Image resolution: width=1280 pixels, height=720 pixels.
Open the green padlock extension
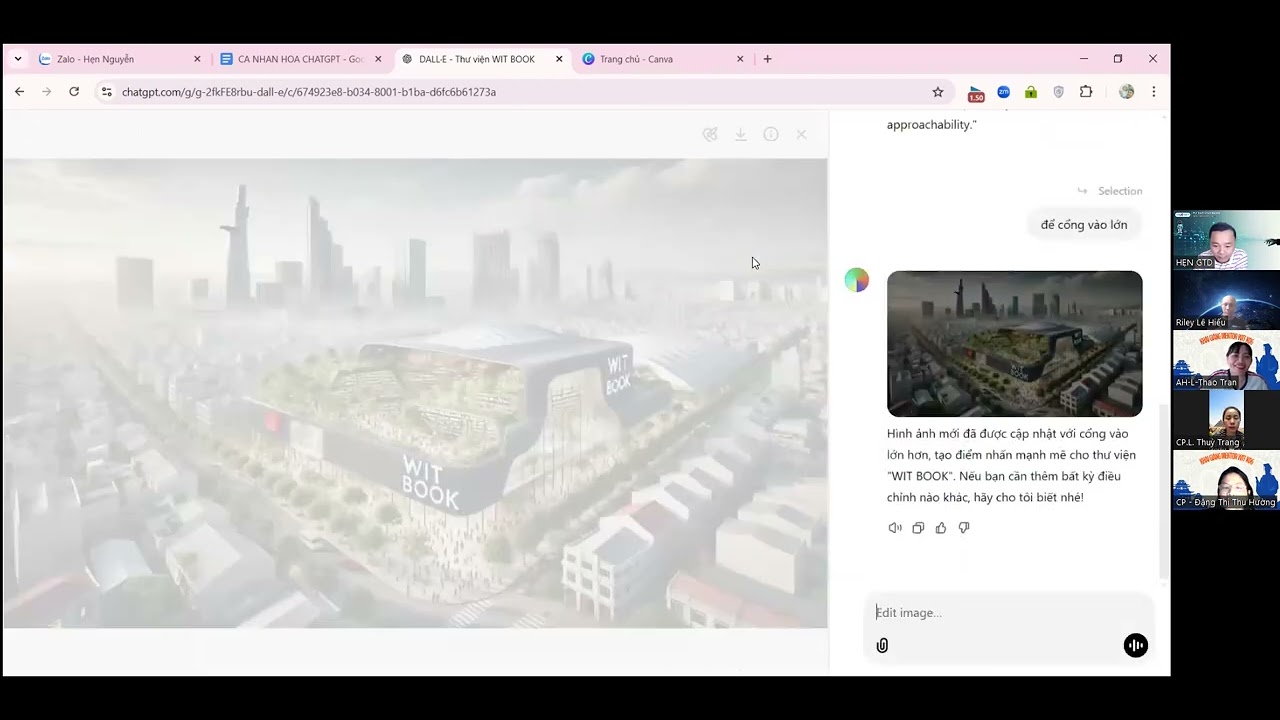click(x=1031, y=92)
